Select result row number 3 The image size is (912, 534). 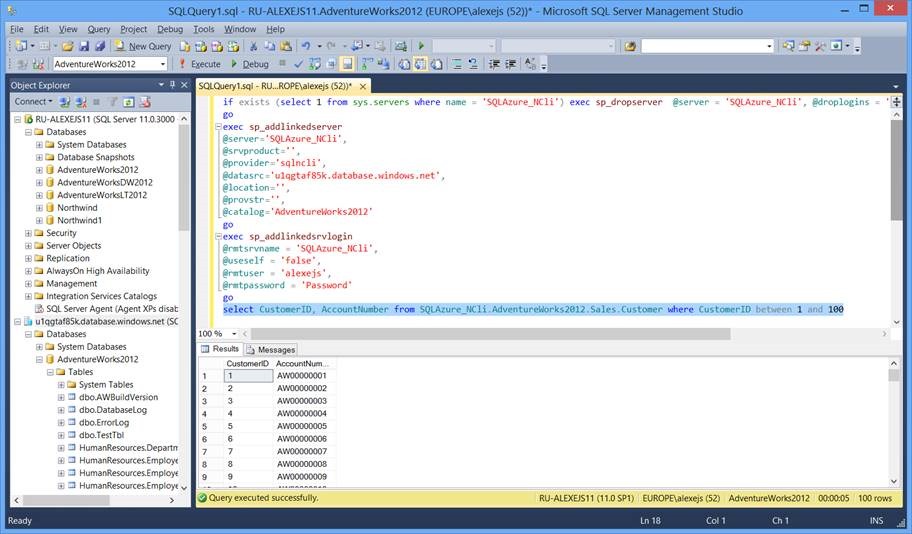[205, 401]
